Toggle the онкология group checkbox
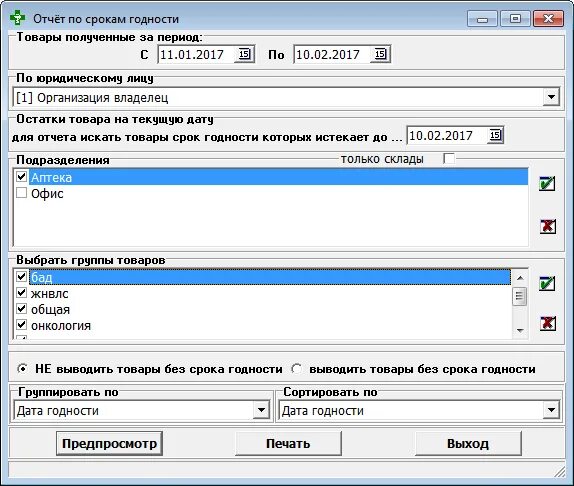The image size is (574, 486). tap(21, 325)
